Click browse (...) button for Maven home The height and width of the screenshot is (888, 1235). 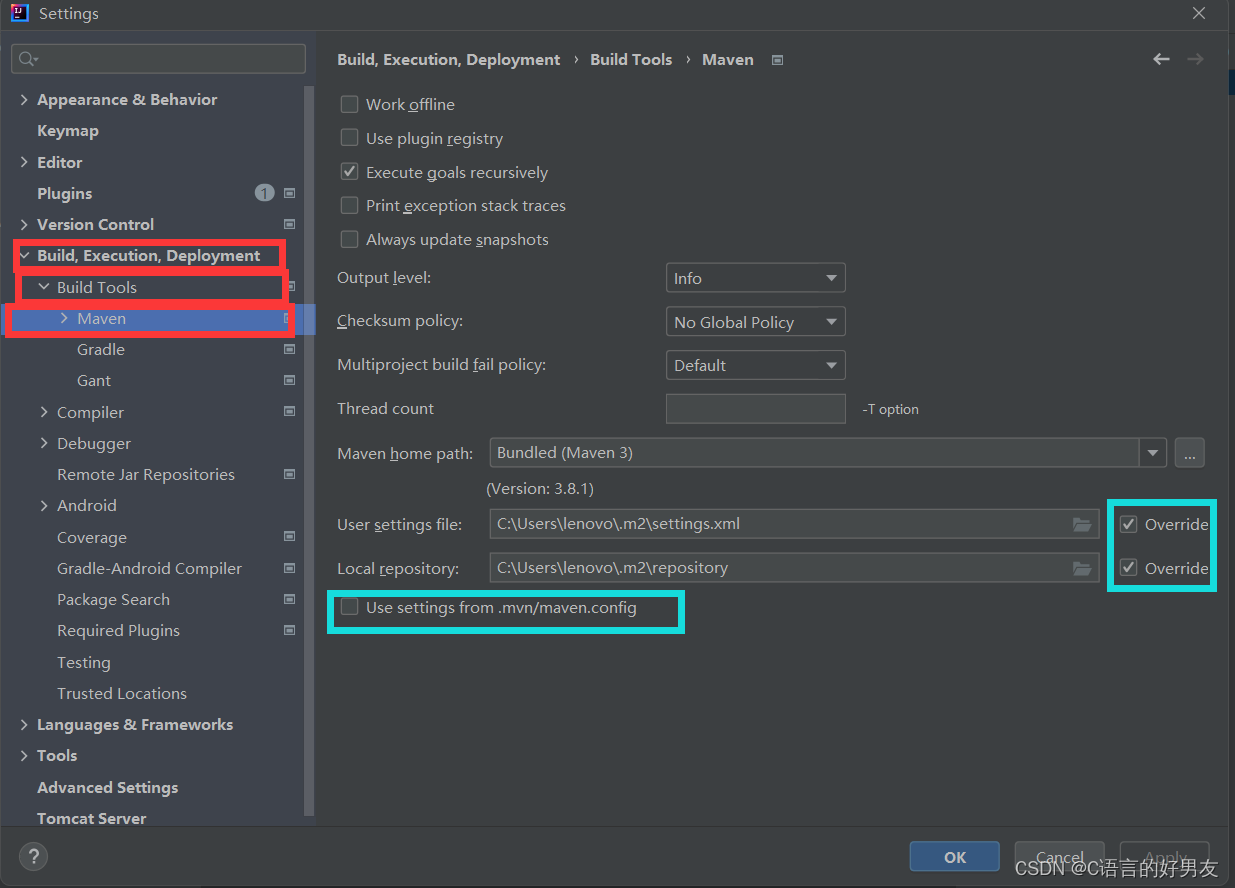(x=1189, y=453)
